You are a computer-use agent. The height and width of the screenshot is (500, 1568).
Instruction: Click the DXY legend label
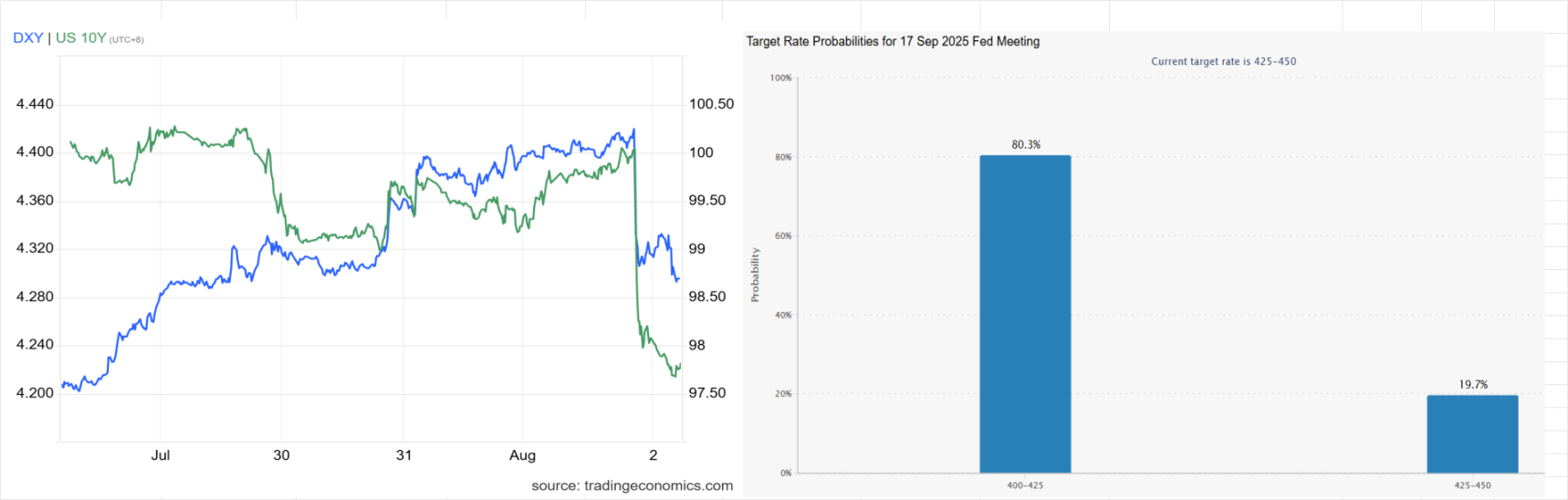point(27,38)
